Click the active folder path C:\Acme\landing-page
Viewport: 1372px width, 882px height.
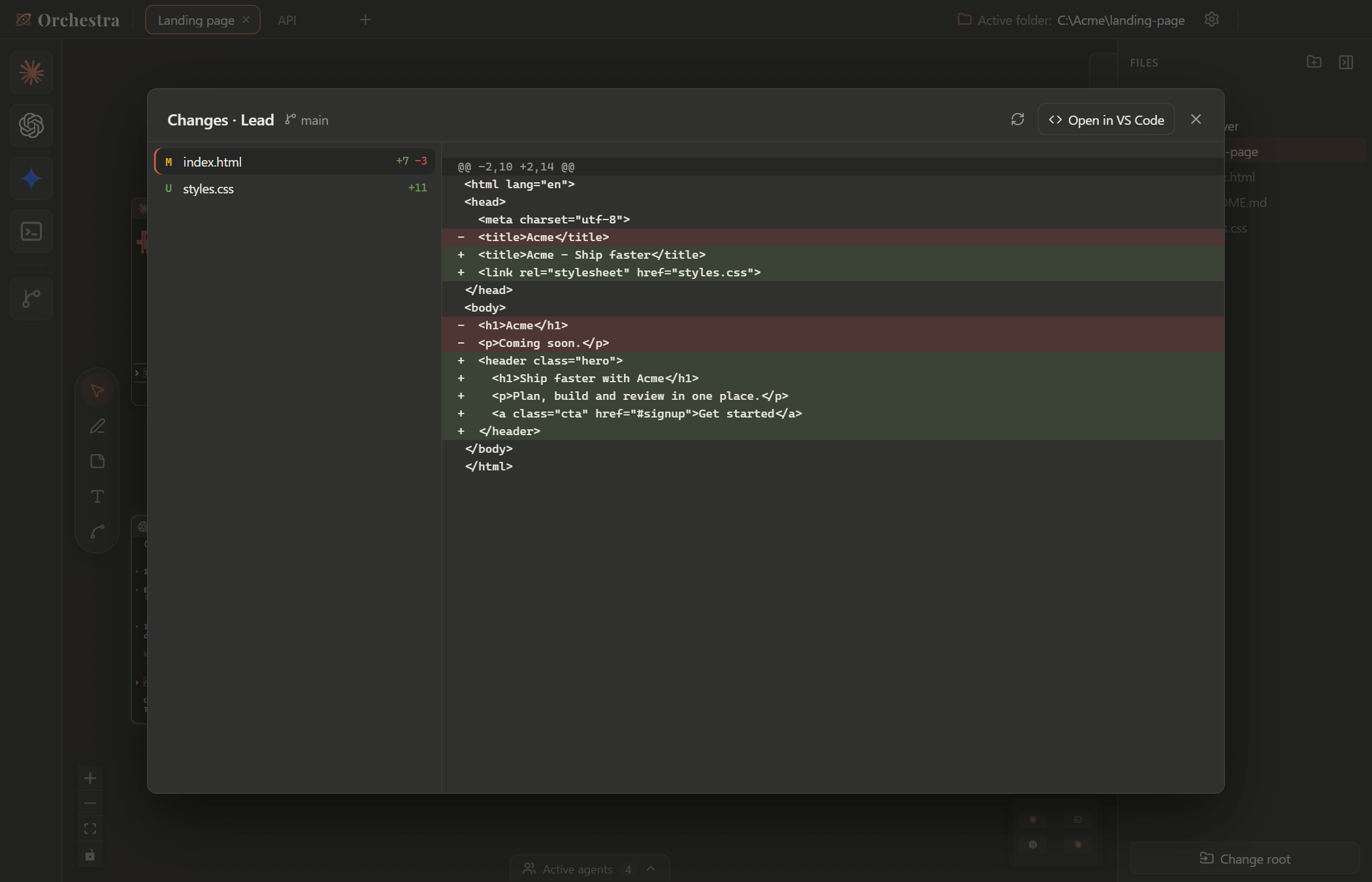click(1121, 20)
